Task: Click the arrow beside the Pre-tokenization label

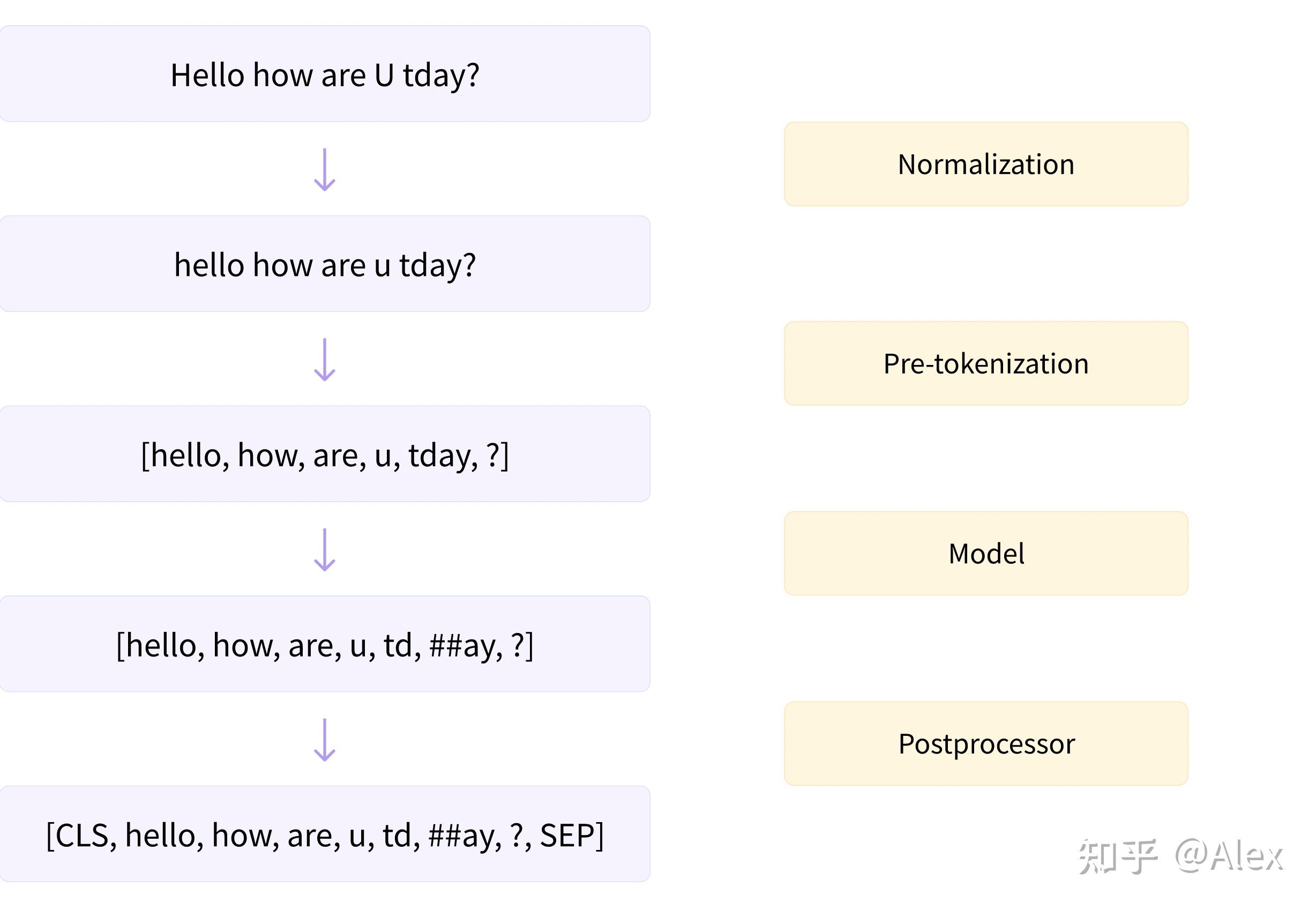Action: tap(324, 359)
